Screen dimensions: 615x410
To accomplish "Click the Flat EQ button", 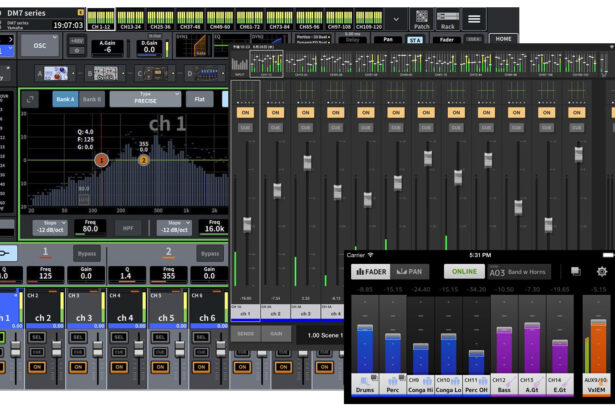I will pyautogui.click(x=200, y=99).
